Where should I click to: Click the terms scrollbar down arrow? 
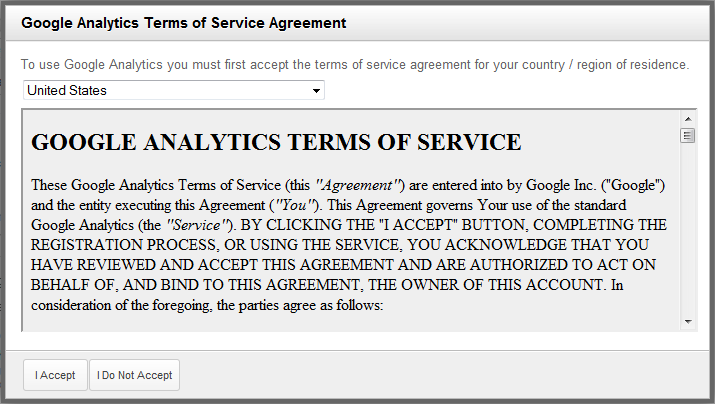pyautogui.click(x=688, y=322)
